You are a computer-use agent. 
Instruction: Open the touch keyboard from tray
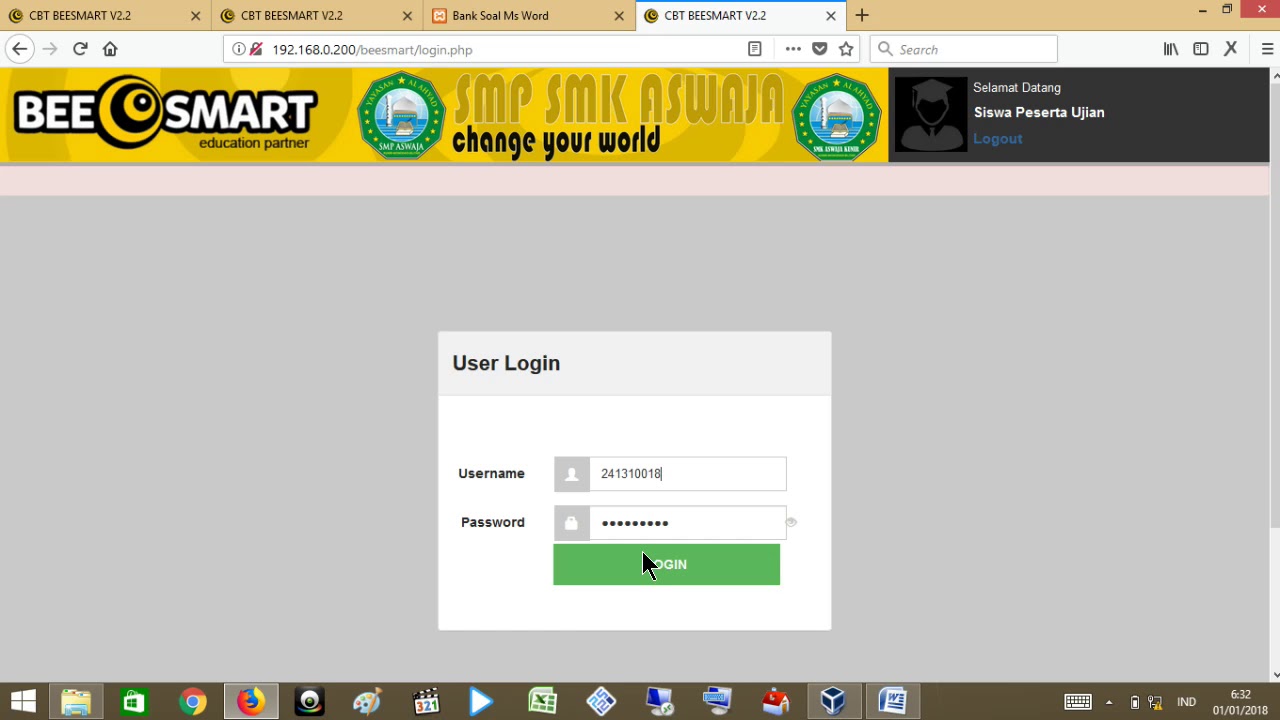[1078, 702]
